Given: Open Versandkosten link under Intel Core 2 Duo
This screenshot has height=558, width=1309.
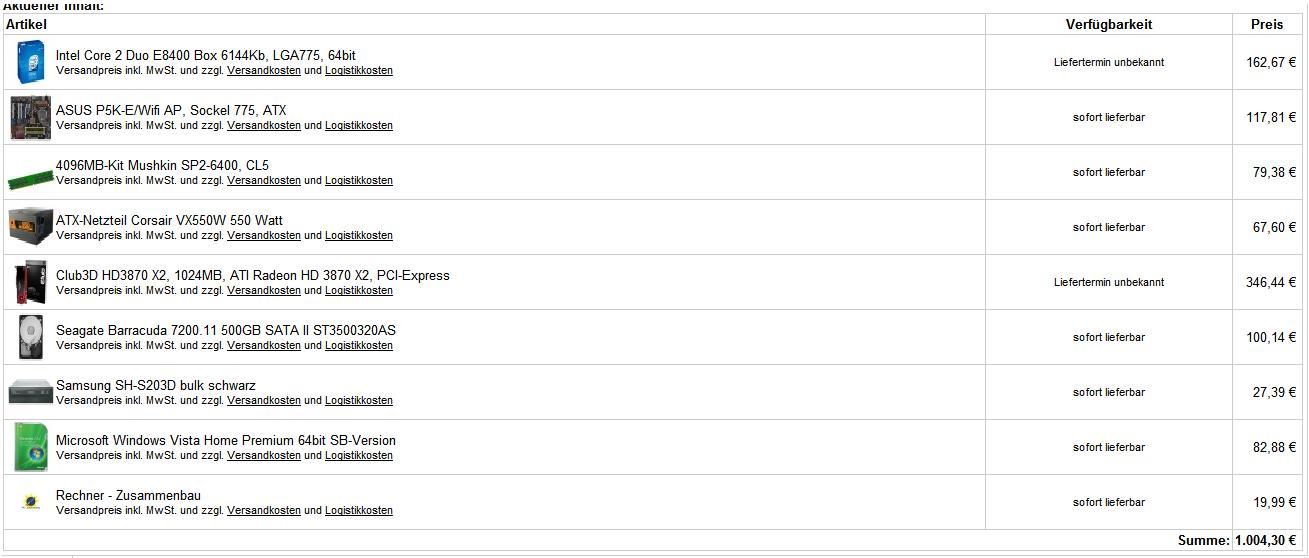Looking at the screenshot, I should [264, 71].
